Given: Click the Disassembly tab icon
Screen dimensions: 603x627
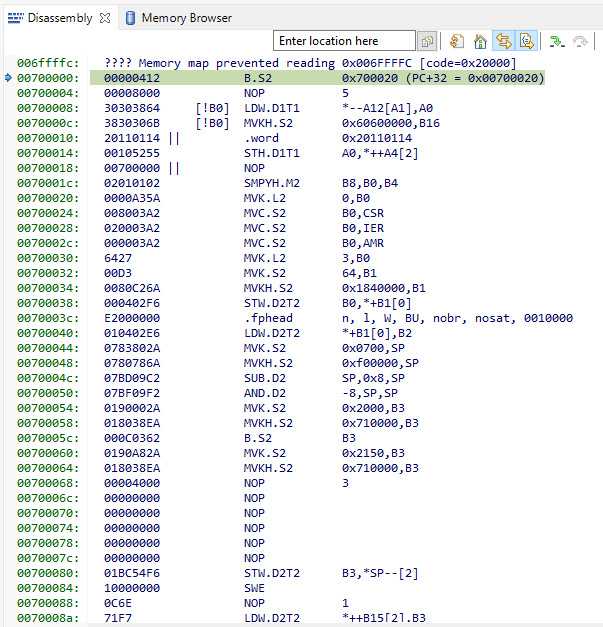Looking at the screenshot, I should point(14,18).
